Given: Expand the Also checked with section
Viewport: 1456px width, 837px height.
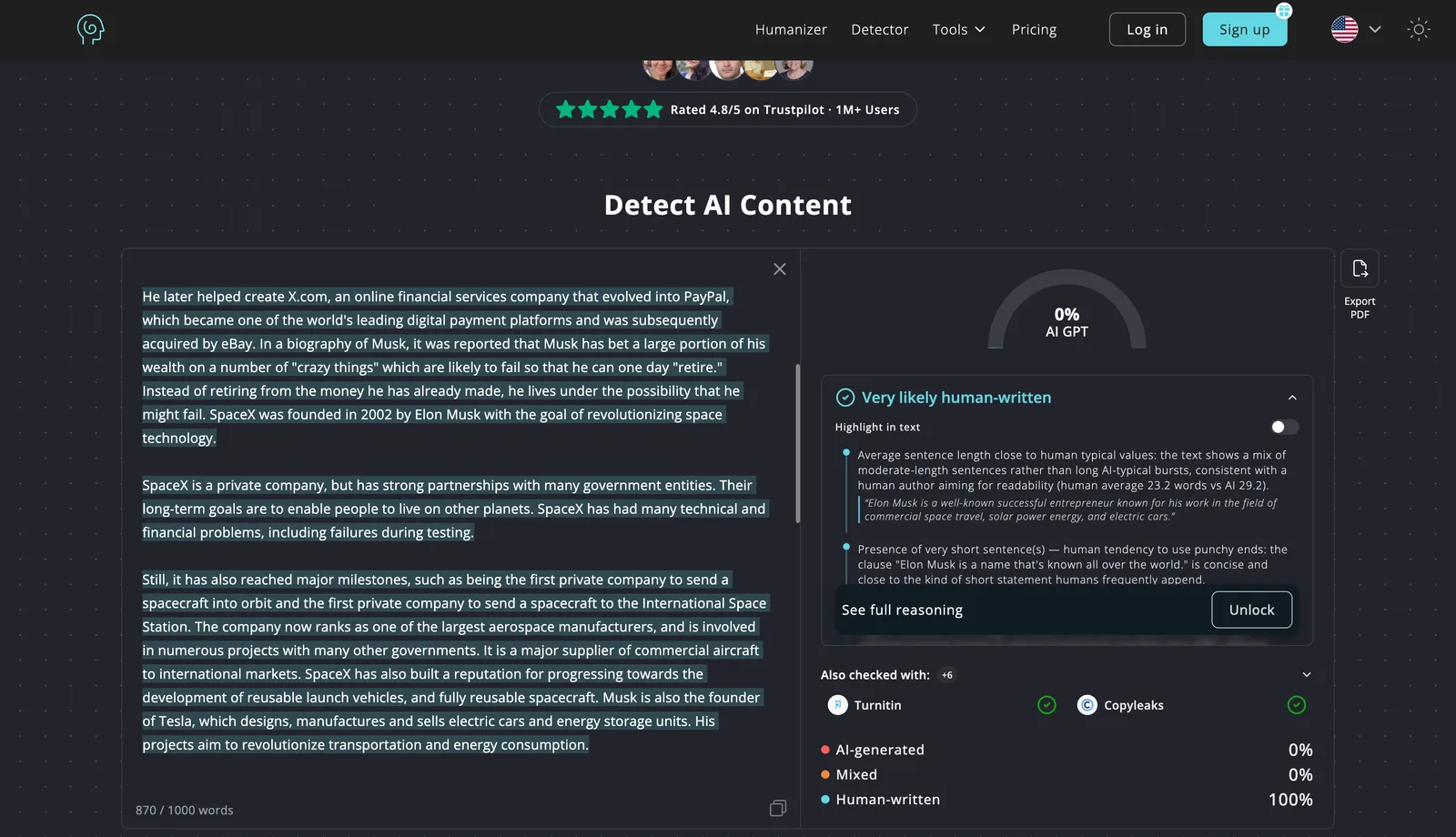Looking at the screenshot, I should [1307, 674].
